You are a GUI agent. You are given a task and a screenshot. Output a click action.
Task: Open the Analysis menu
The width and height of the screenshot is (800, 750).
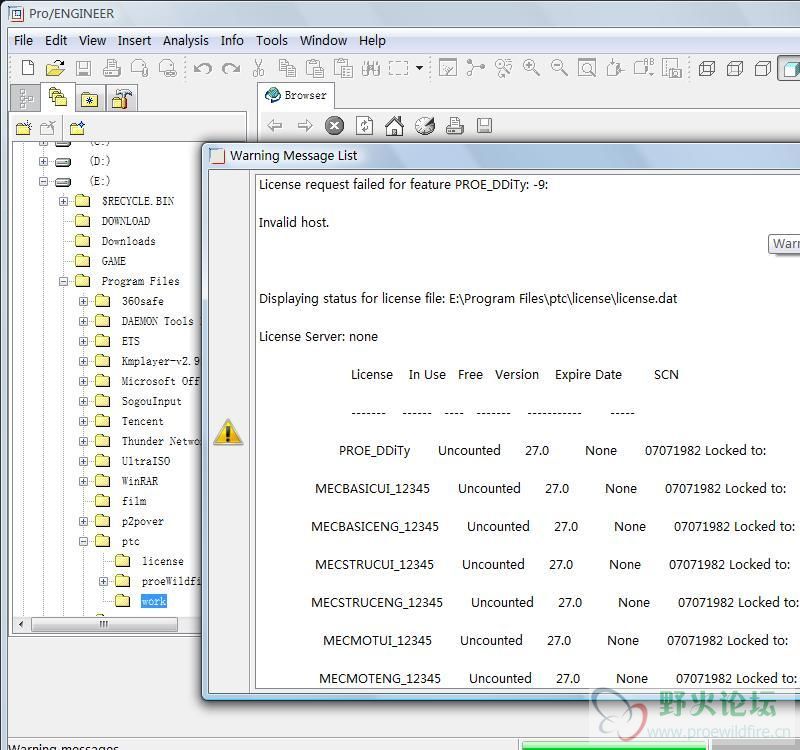[x=186, y=40]
